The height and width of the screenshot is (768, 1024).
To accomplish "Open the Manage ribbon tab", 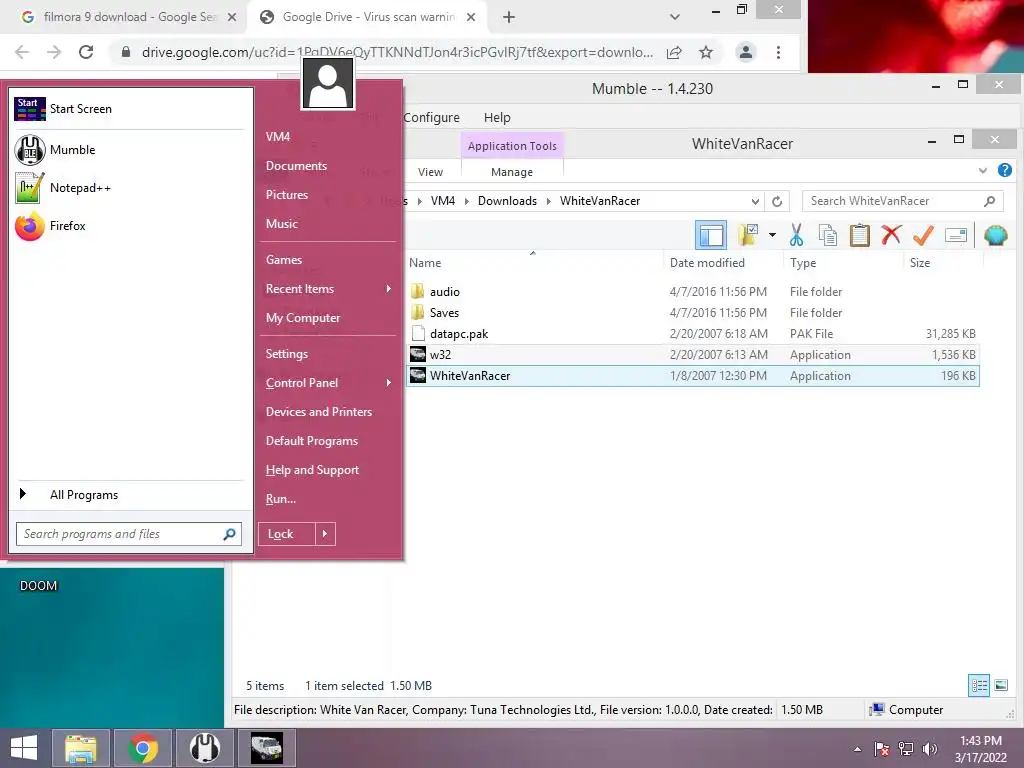I will click(512, 172).
